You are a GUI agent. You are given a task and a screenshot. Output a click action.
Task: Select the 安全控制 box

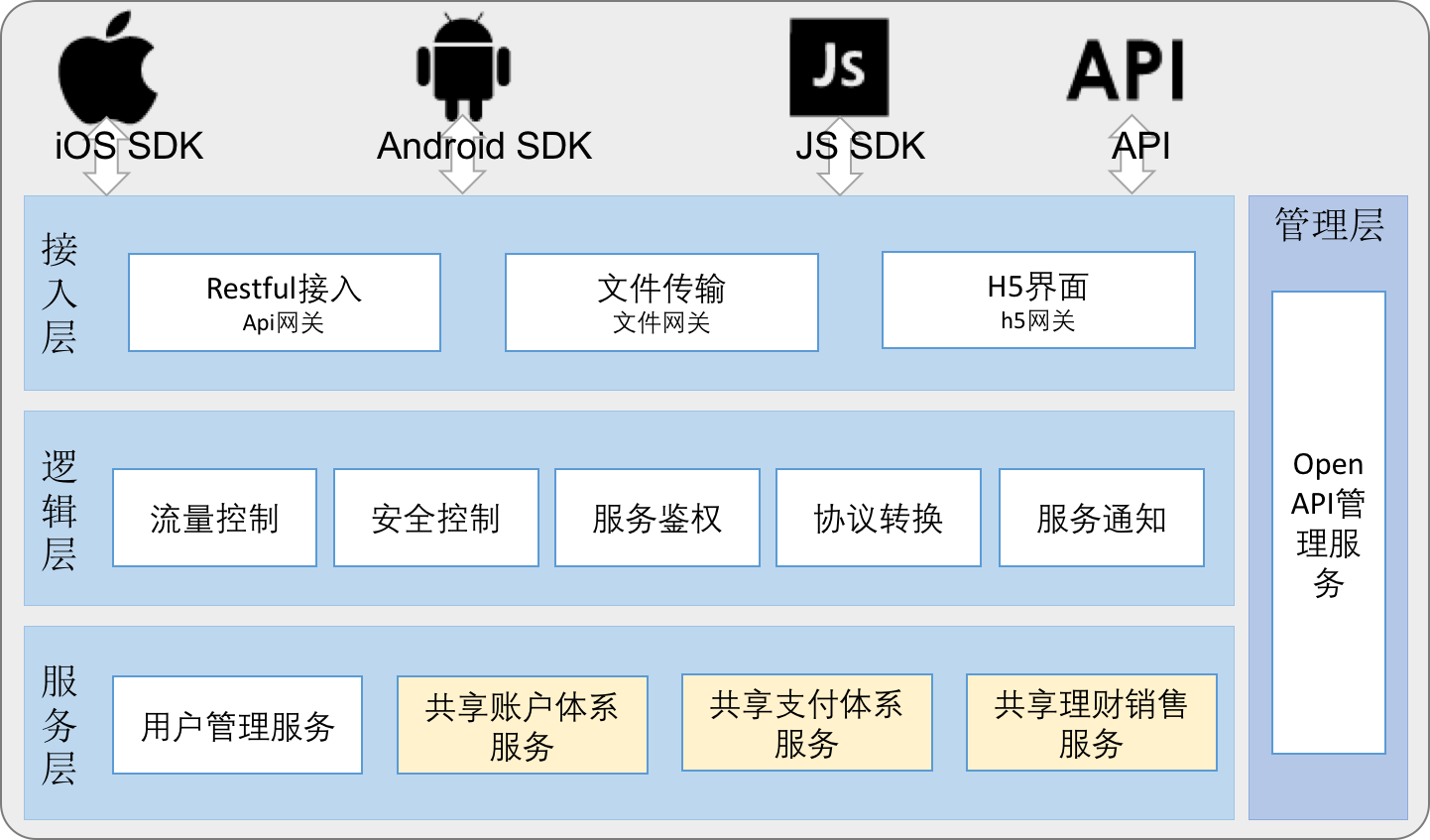[x=436, y=518]
